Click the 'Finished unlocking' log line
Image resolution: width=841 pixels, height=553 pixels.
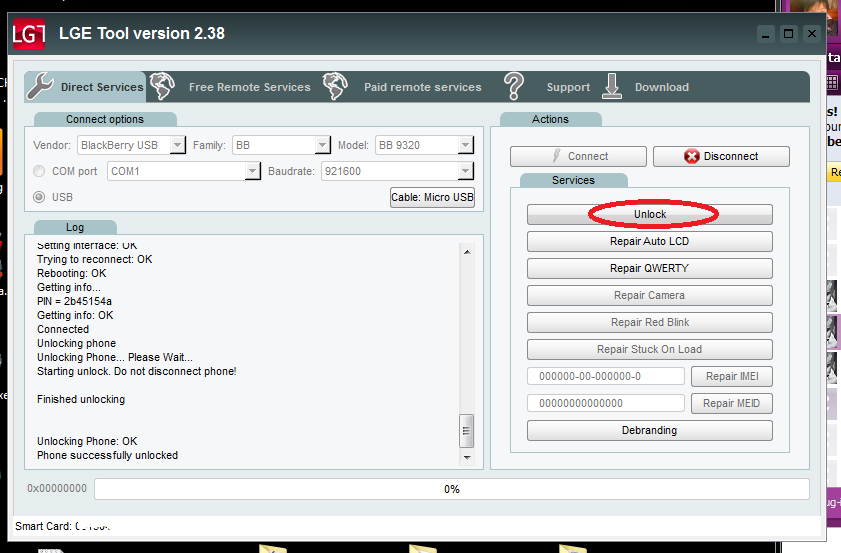click(x=81, y=399)
